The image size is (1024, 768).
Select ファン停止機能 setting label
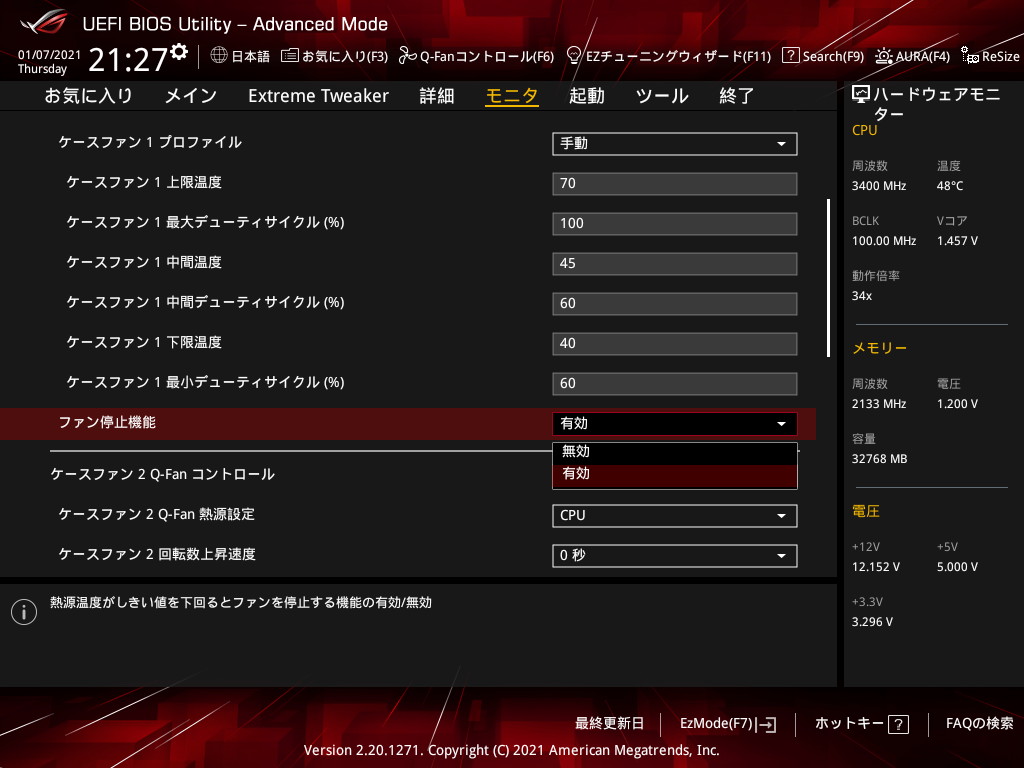(x=107, y=423)
